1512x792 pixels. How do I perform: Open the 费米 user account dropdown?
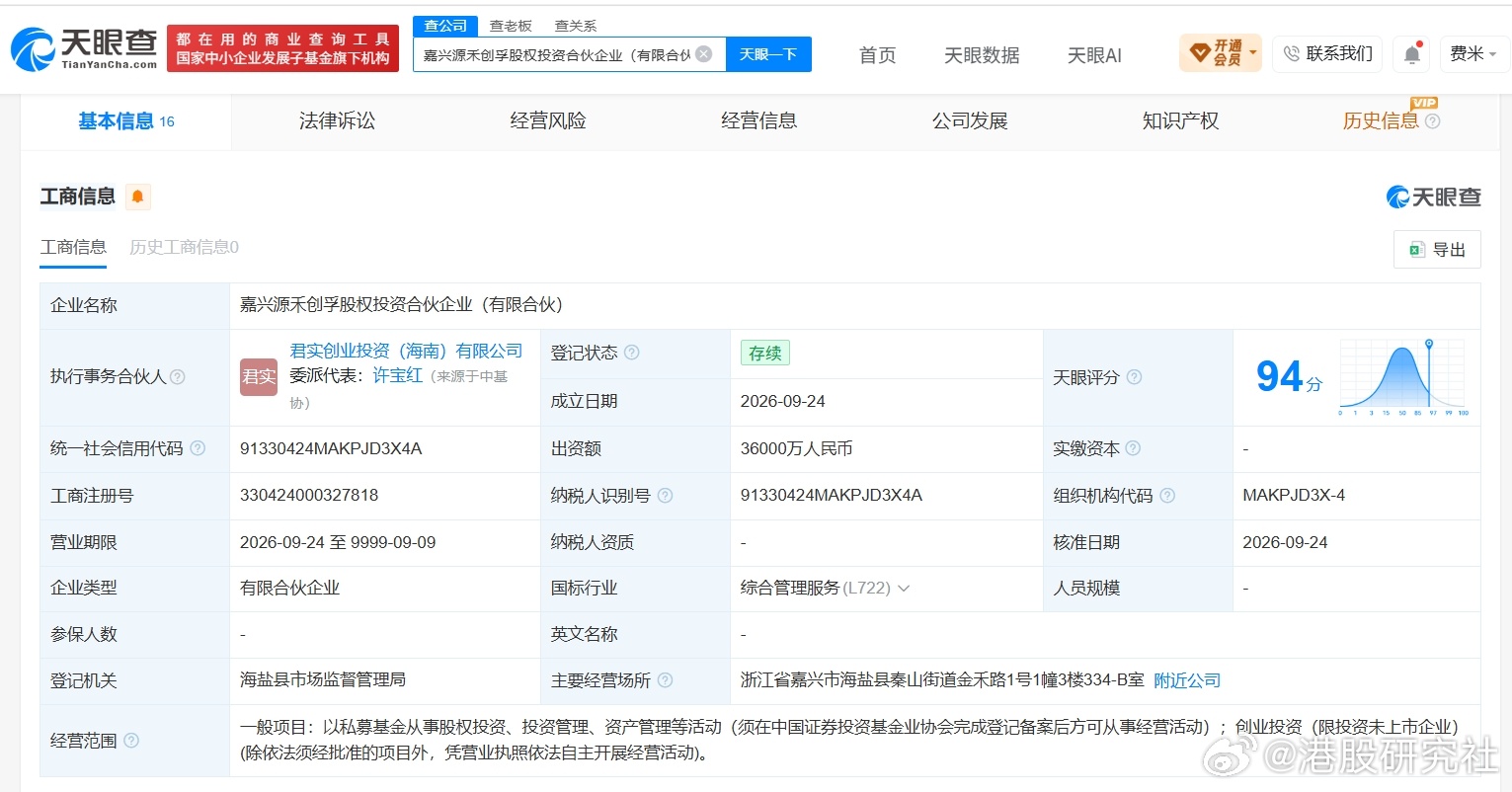coord(1472,54)
